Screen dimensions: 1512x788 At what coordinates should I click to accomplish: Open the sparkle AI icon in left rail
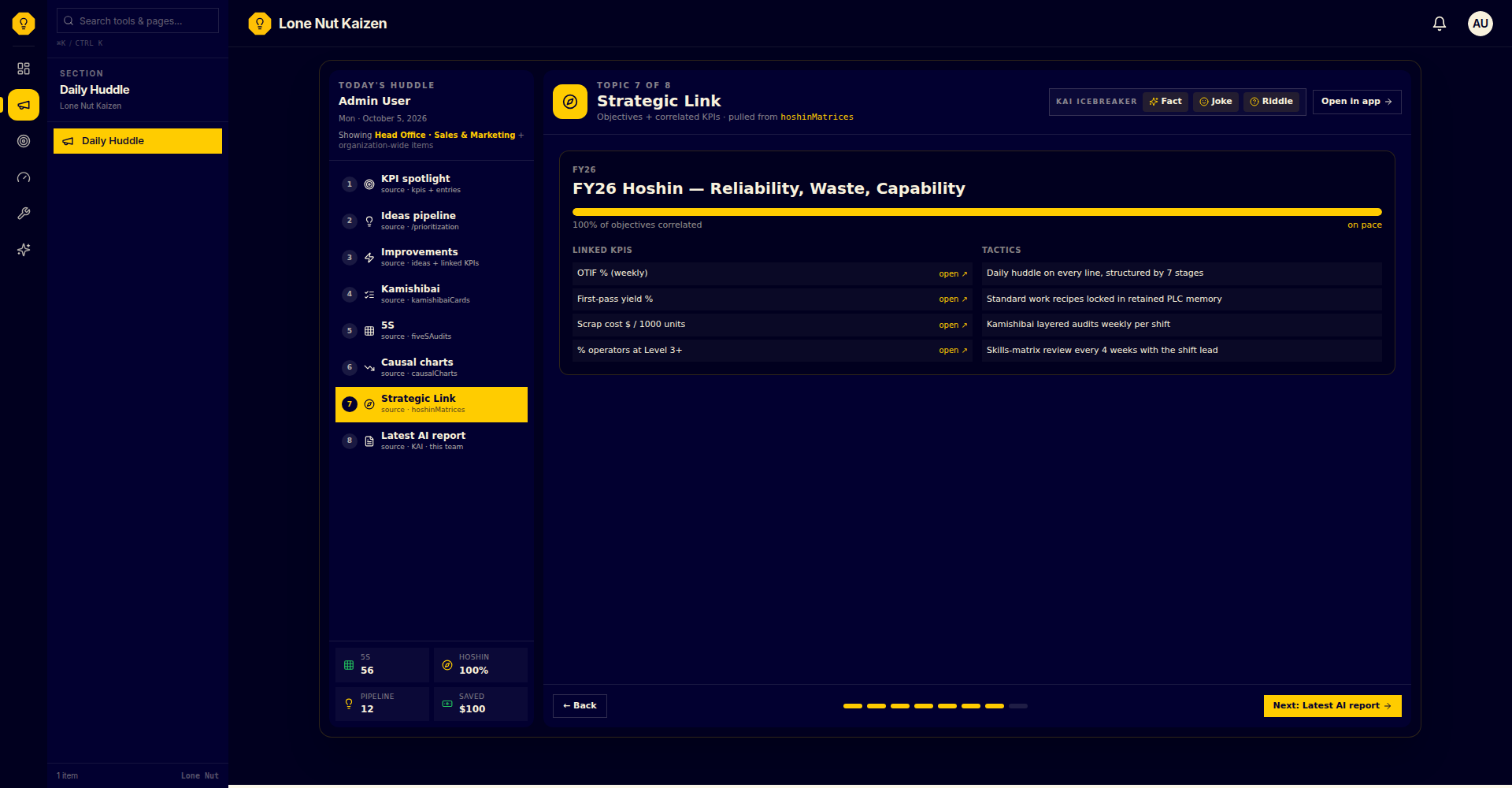pos(24,250)
